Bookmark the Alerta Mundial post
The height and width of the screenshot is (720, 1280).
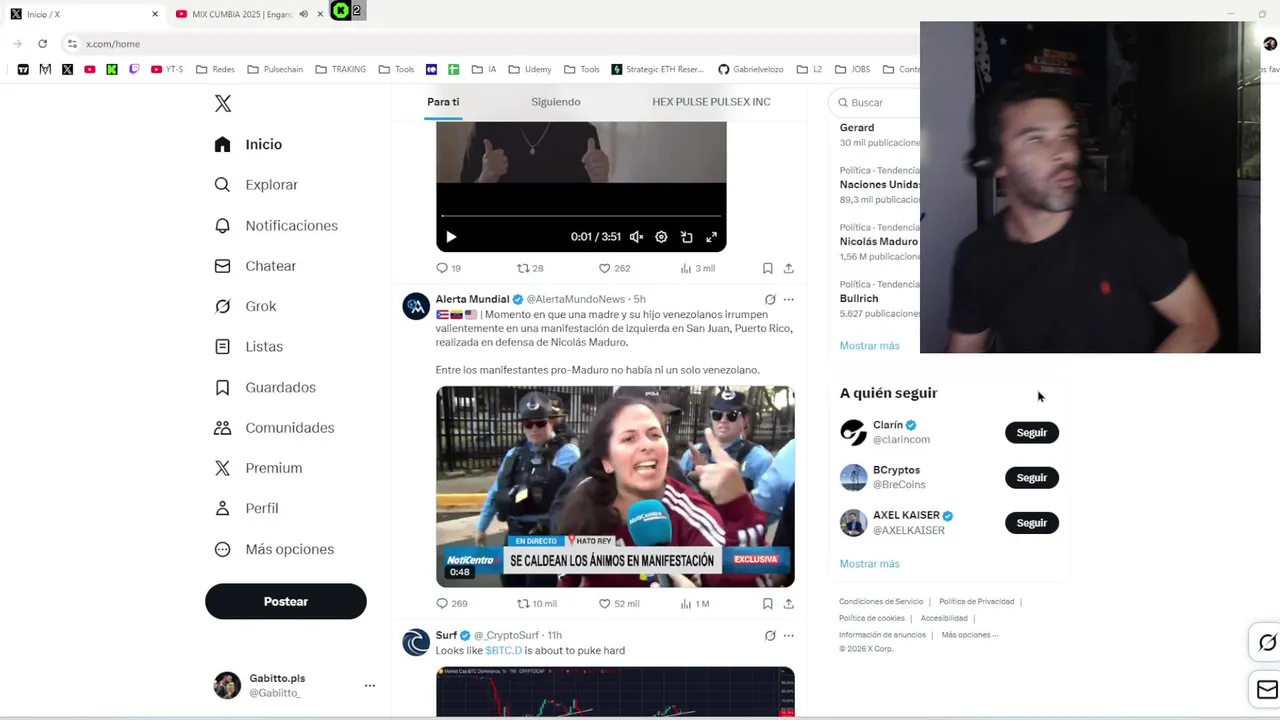click(x=768, y=604)
